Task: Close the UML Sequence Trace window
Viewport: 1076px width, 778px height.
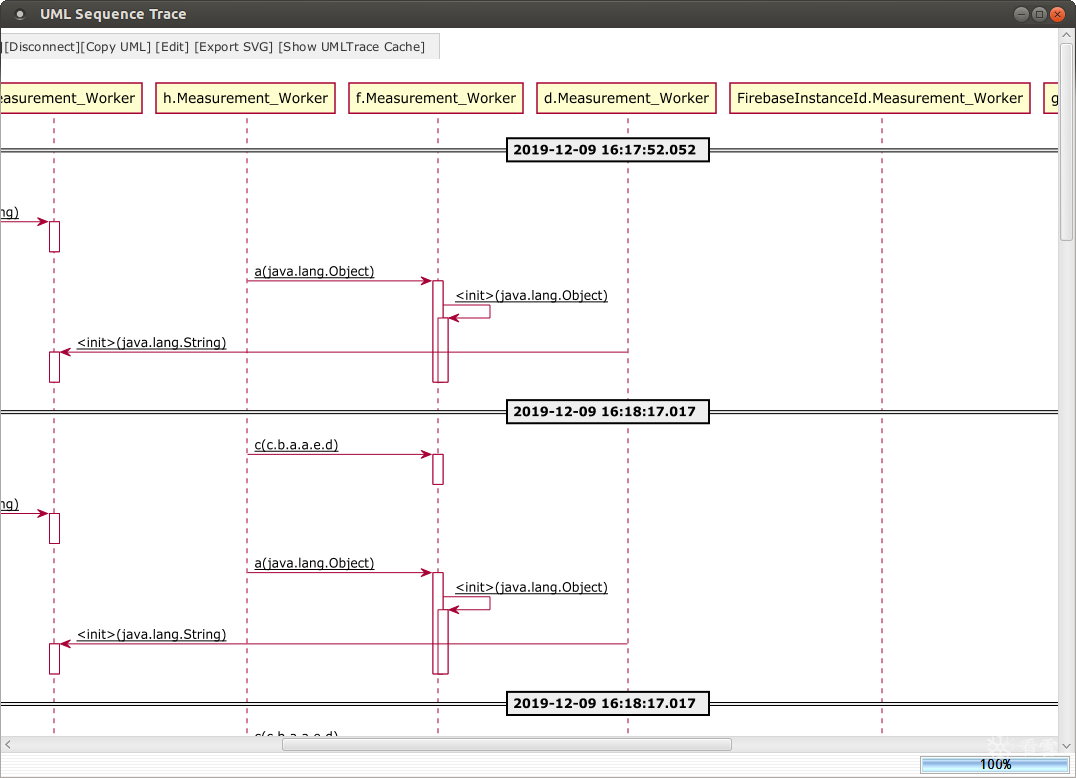Action: [x=1057, y=14]
